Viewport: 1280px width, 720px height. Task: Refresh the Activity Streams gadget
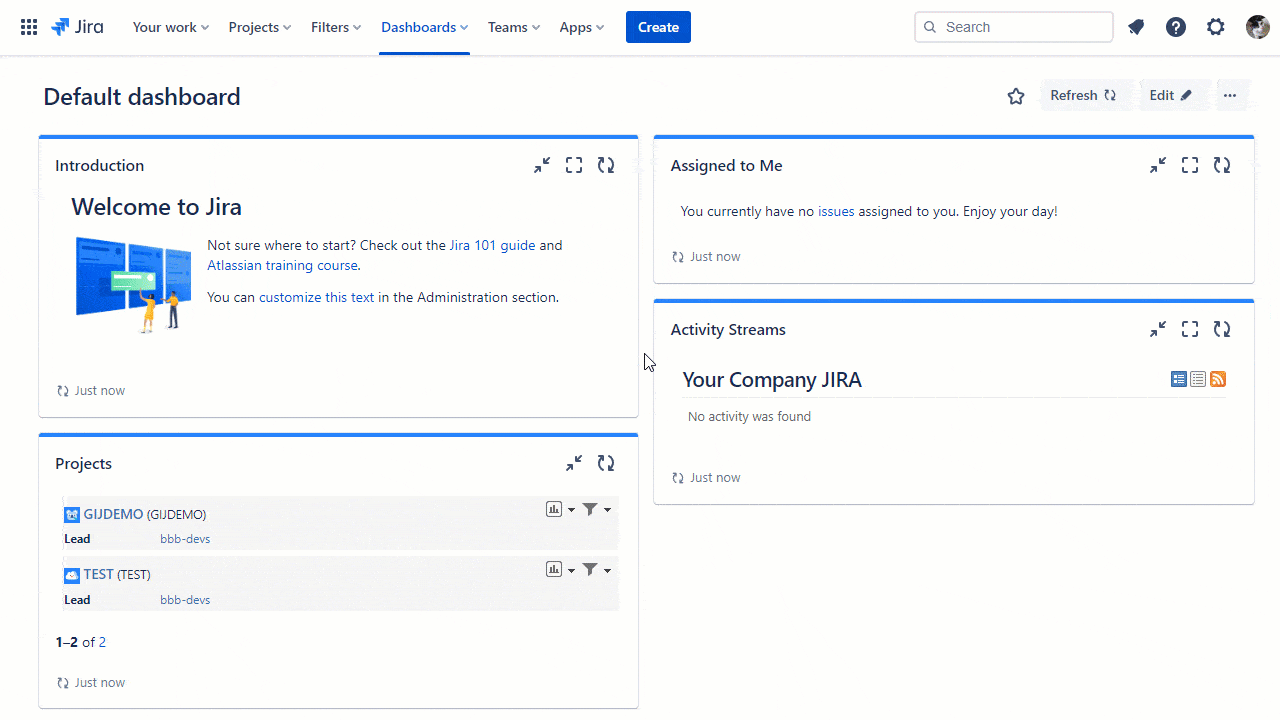point(1222,329)
